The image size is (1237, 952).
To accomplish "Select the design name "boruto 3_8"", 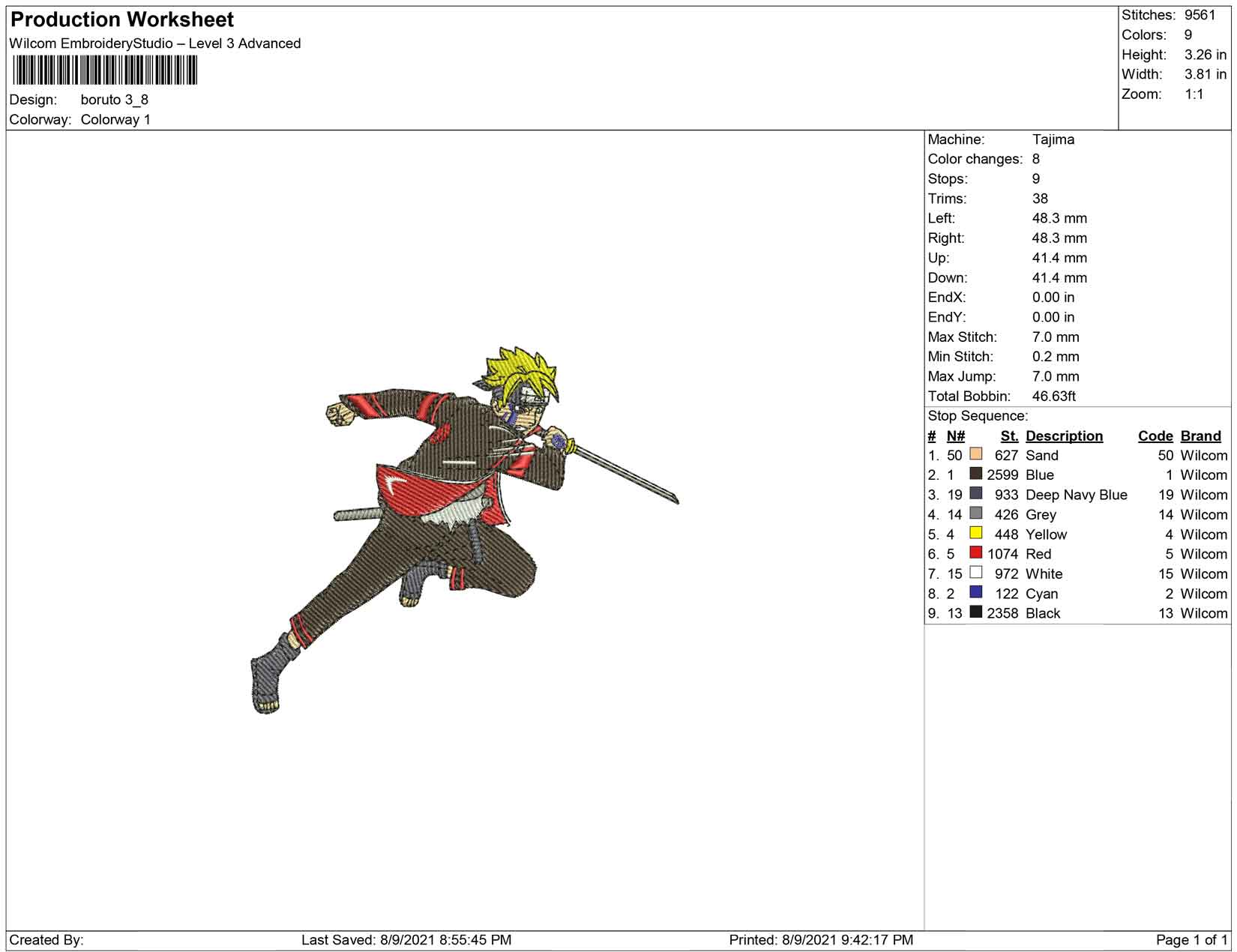I will (115, 100).
